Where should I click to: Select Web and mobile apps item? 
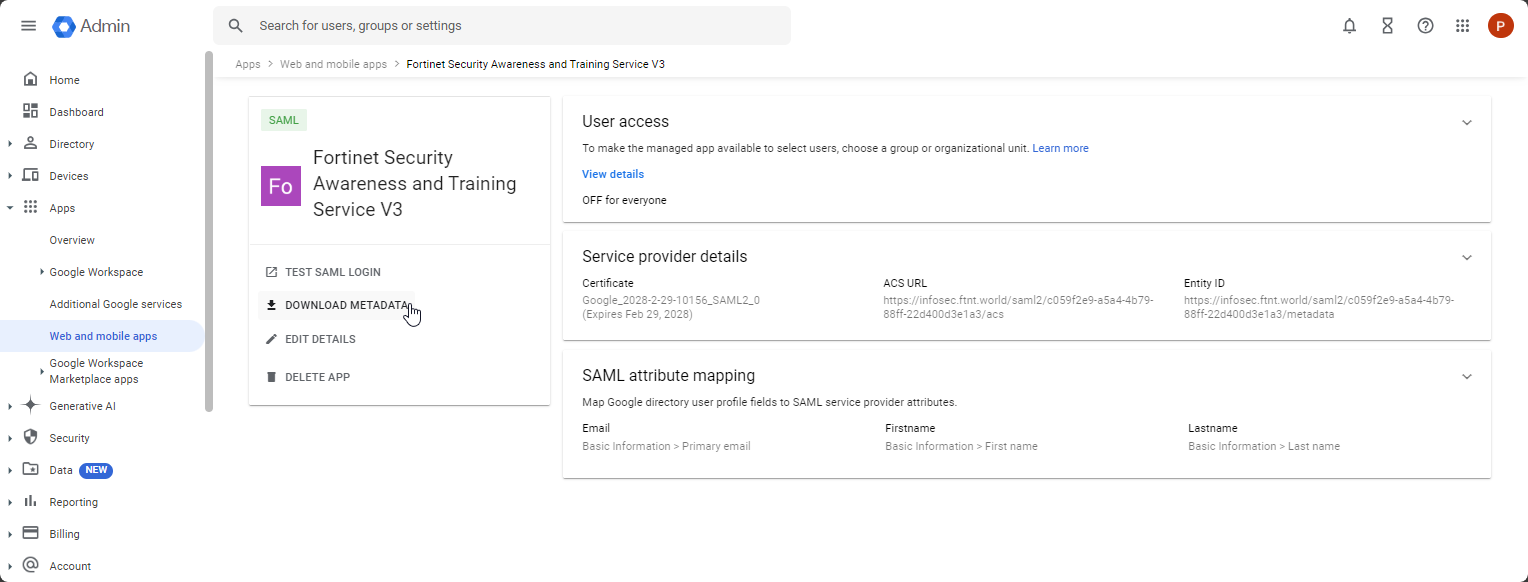pyautogui.click(x=102, y=336)
